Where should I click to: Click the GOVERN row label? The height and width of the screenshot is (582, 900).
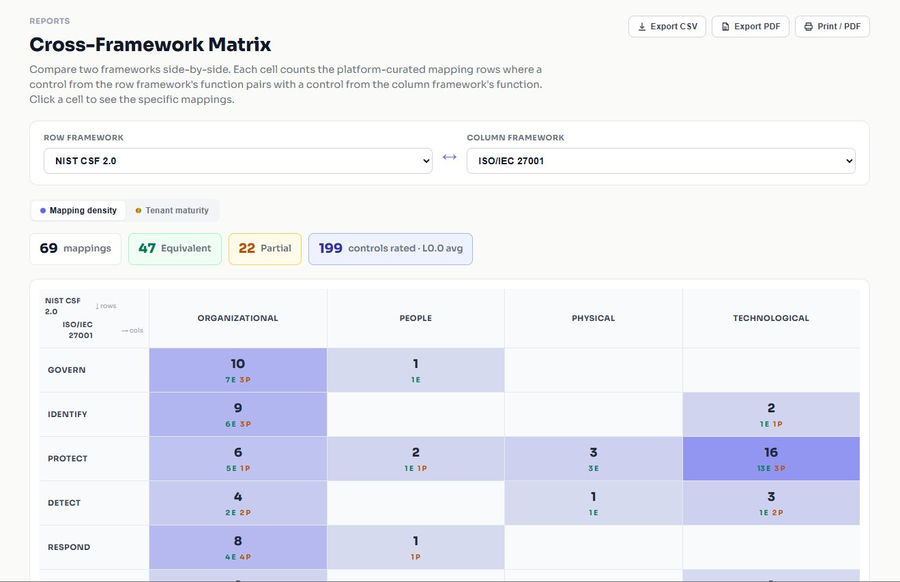[x=67, y=370]
